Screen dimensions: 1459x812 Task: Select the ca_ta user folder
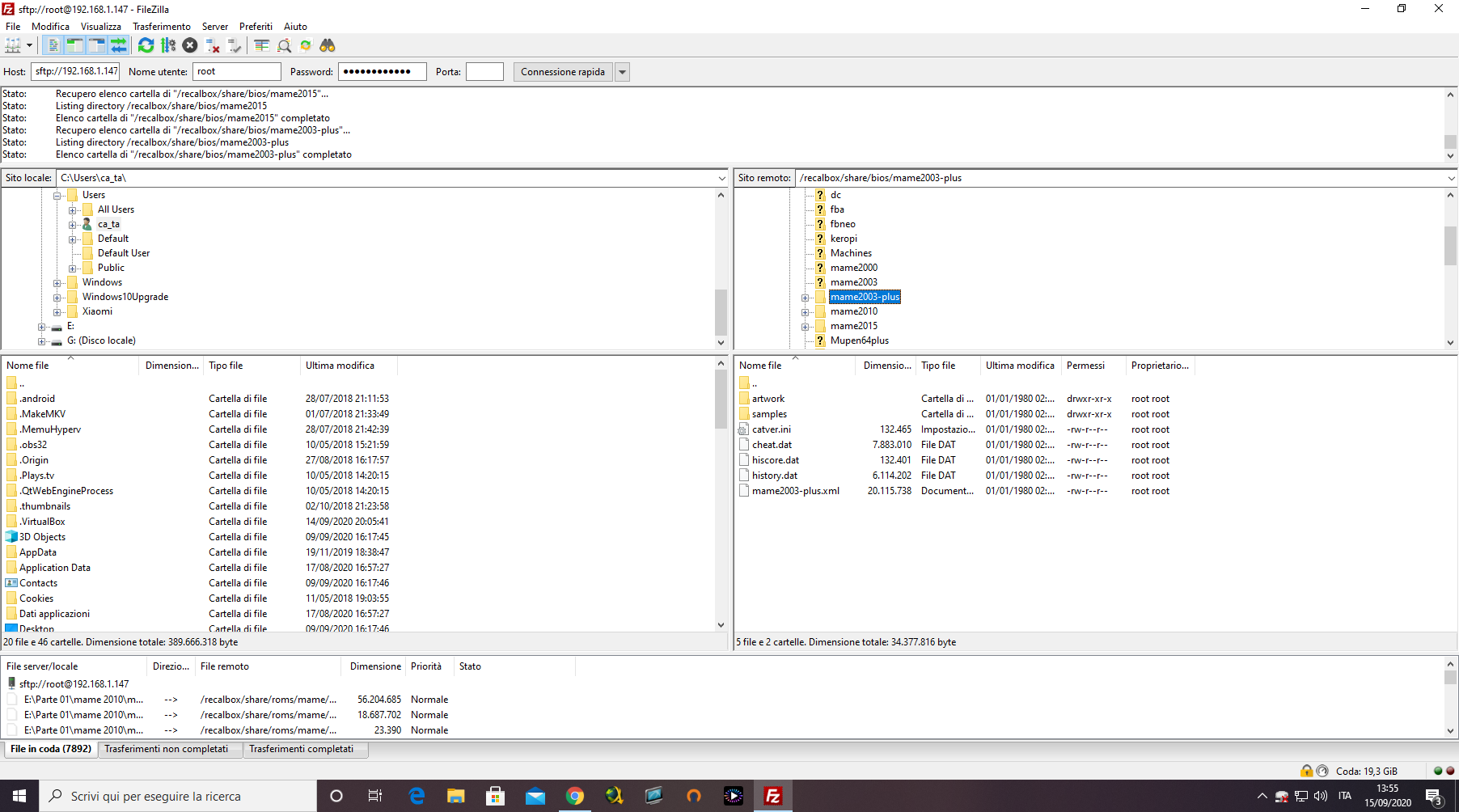pos(108,224)
